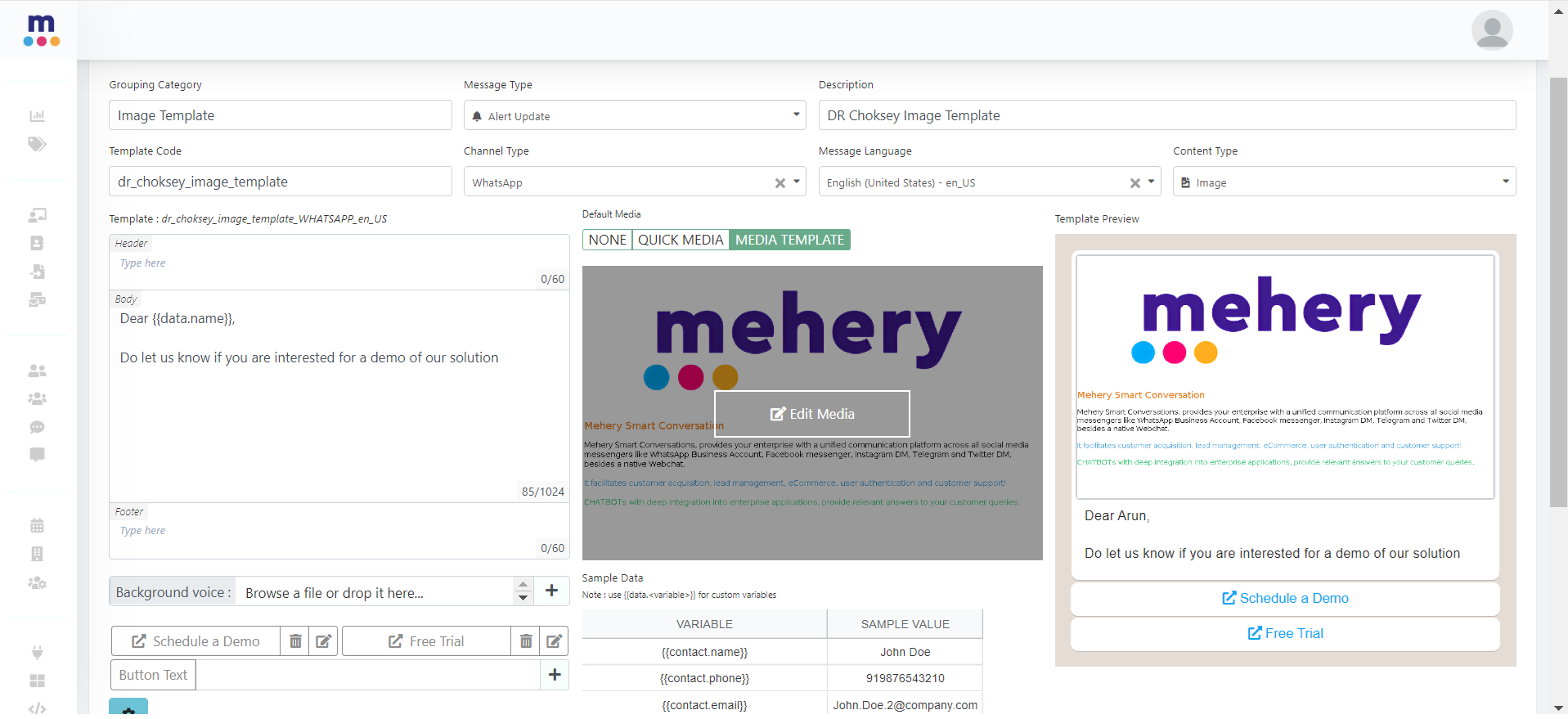Focus the Description input field
The image size is (1568, 719).
click(x=1167, y=115)
